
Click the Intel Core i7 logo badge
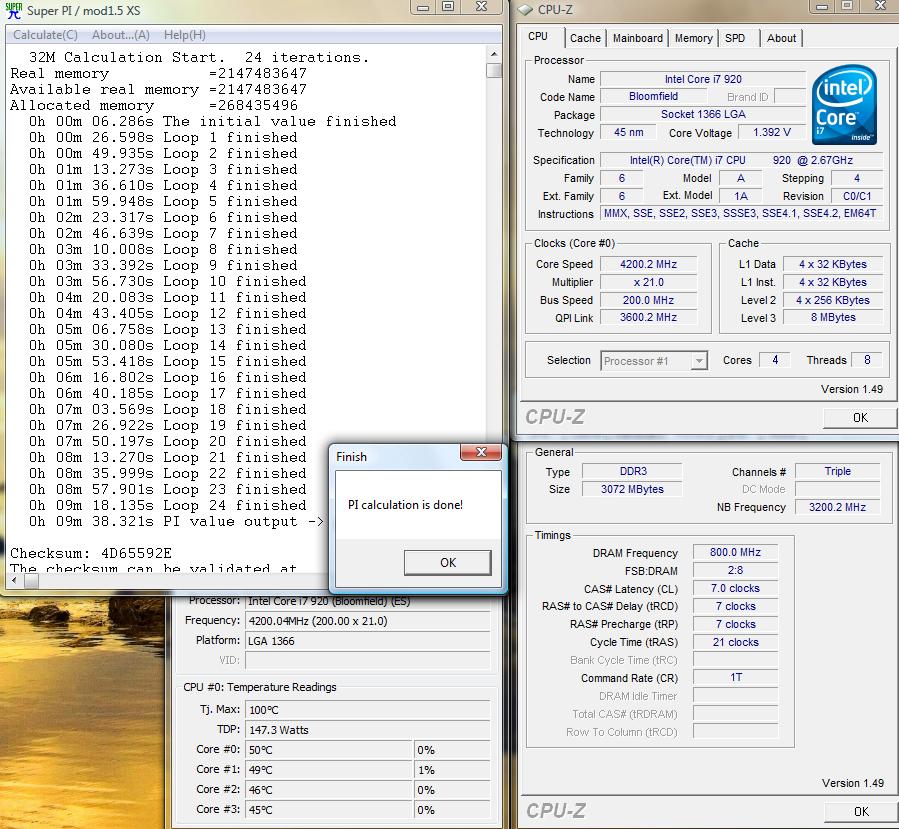pos(845,104)
